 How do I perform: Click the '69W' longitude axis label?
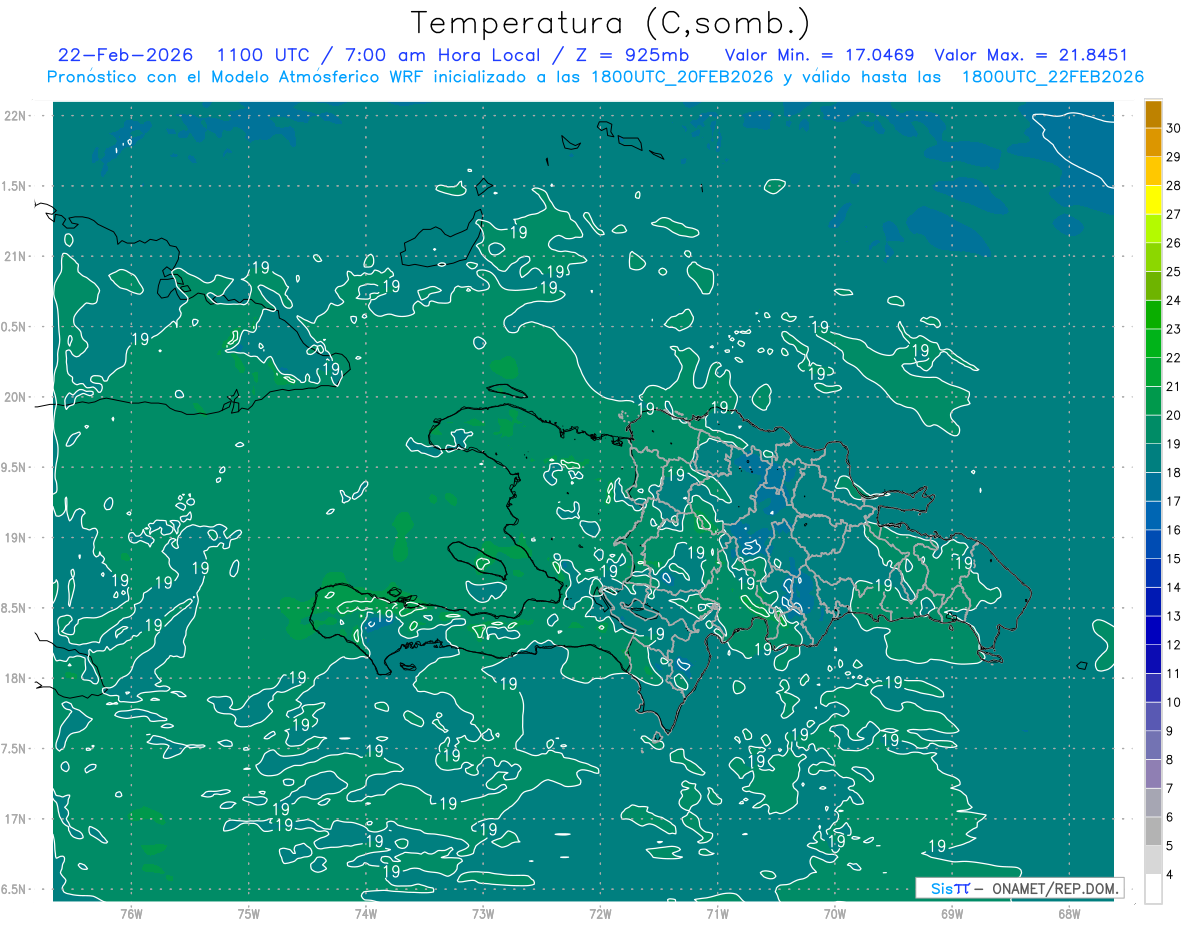[952, 913]
